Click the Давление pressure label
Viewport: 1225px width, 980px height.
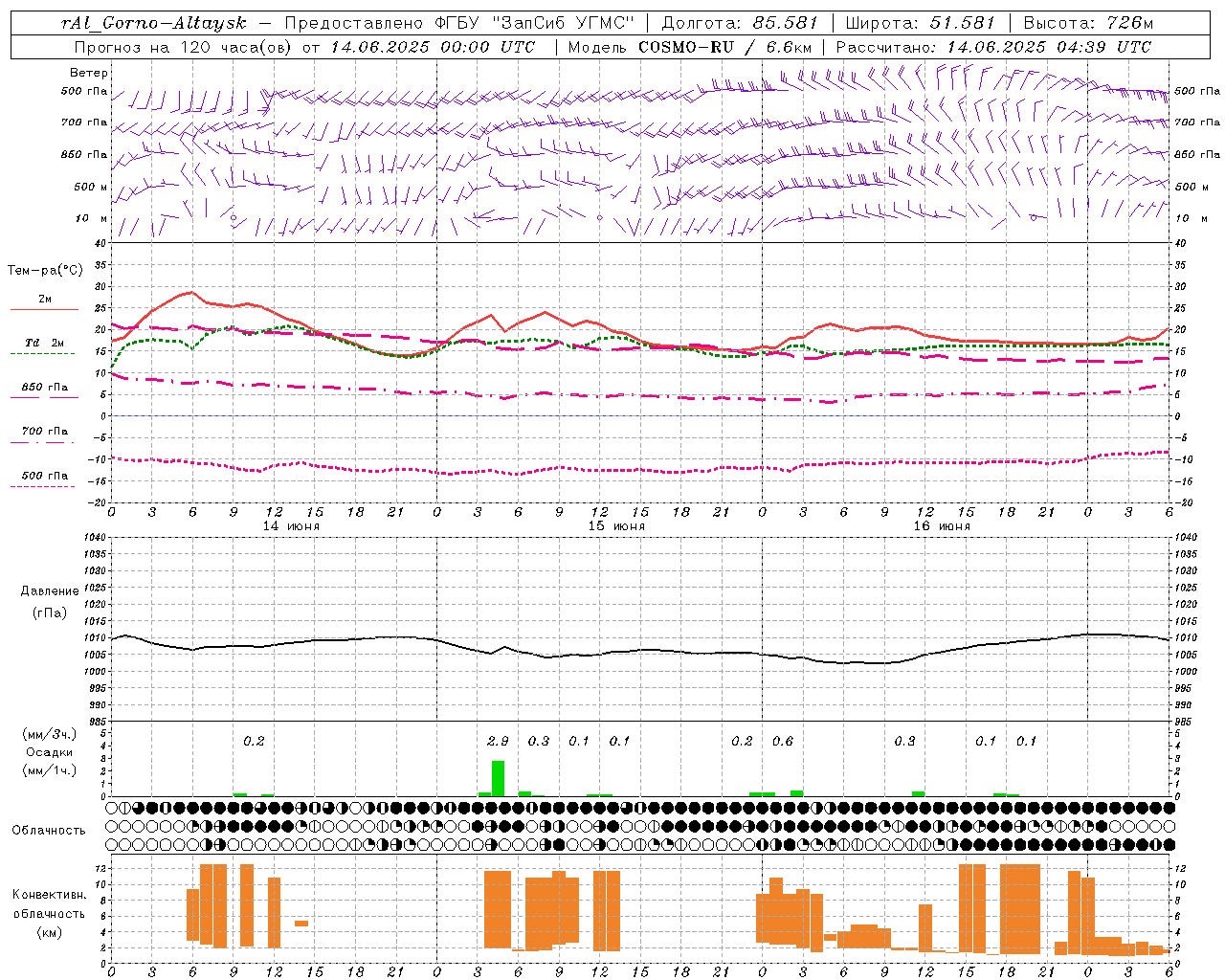pos(50,591)
